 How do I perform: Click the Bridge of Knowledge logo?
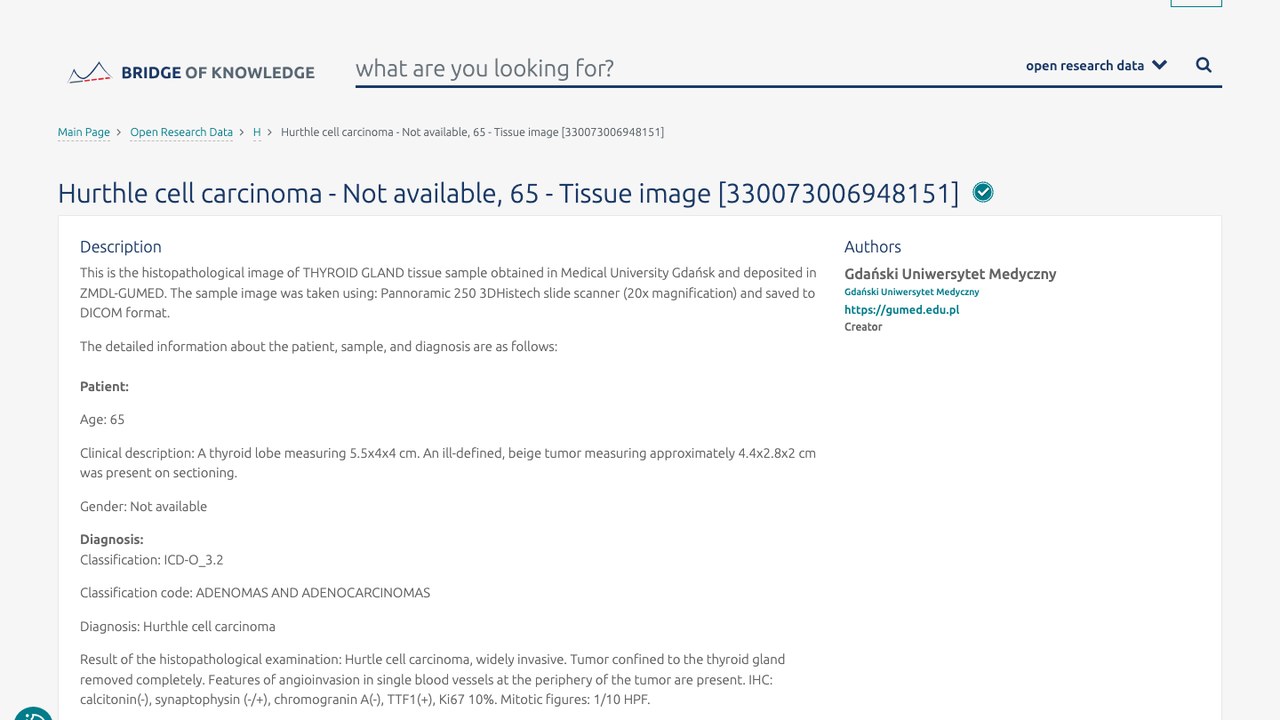point(191,72)
